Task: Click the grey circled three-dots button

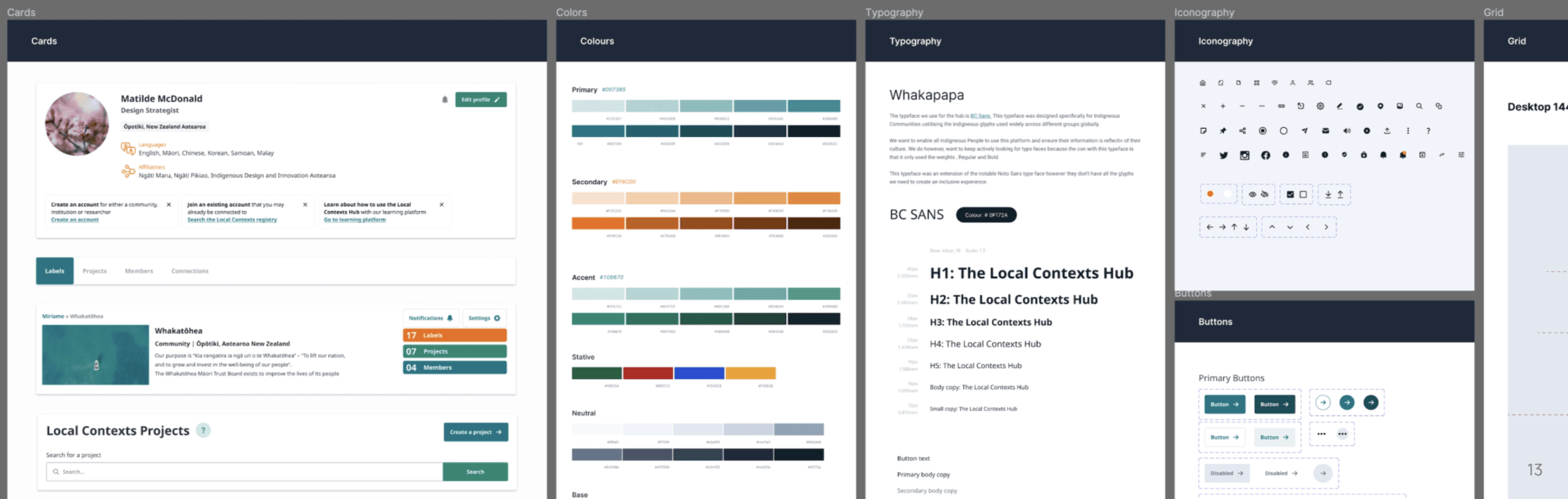Action: (1342, 434)
